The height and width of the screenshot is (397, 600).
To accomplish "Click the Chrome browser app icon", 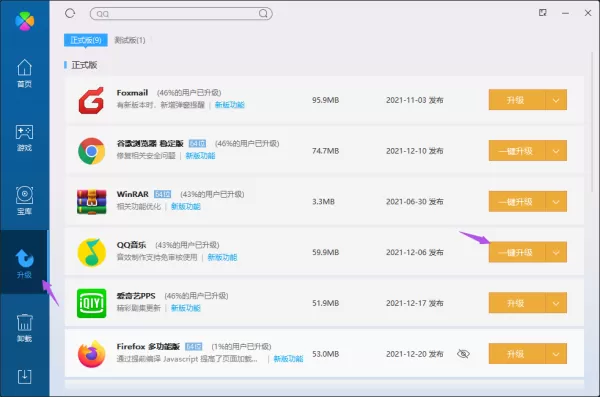I will [91, 151].
